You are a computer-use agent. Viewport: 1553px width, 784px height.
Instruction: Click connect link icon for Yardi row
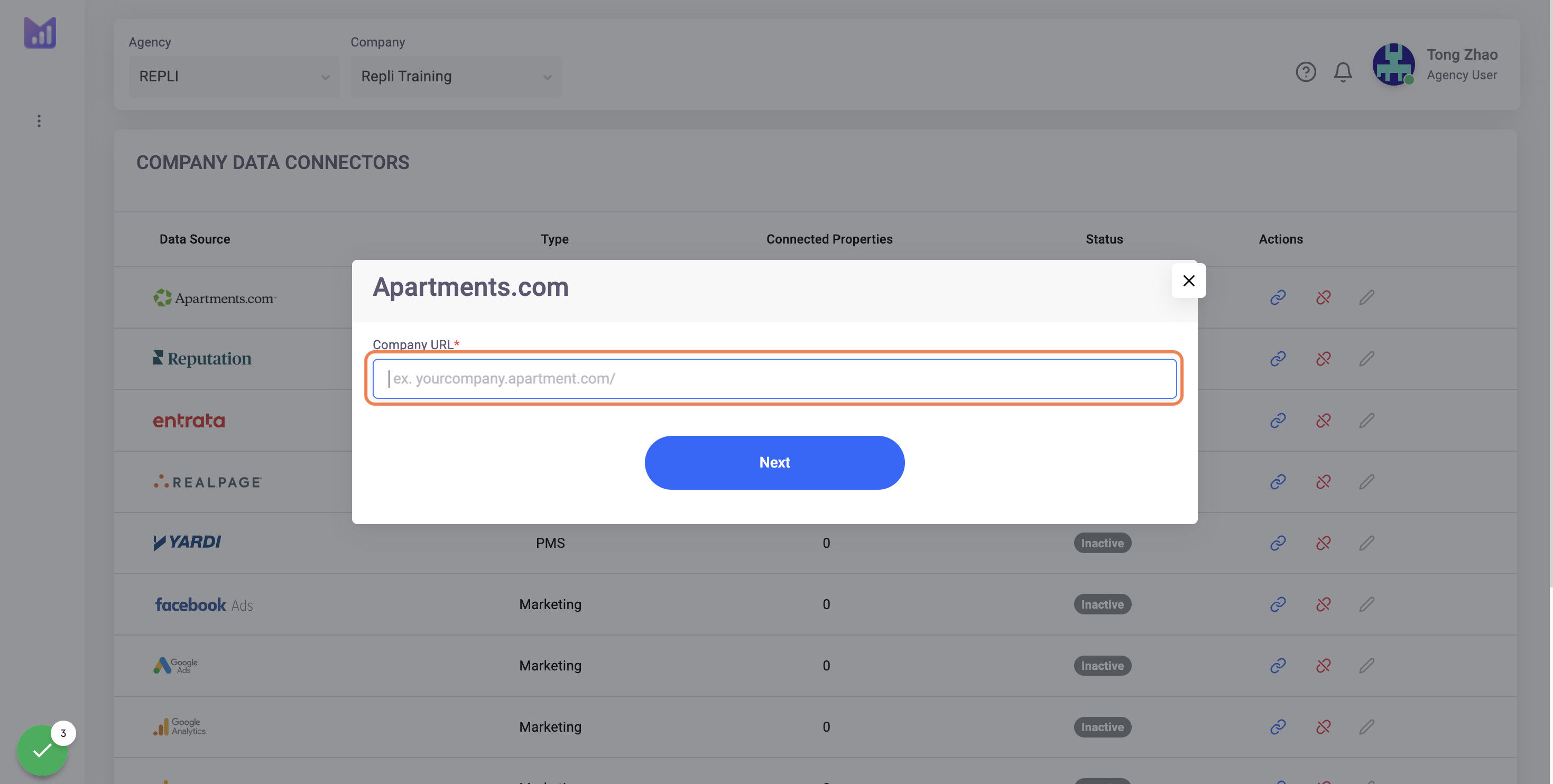click(1278, 544)
